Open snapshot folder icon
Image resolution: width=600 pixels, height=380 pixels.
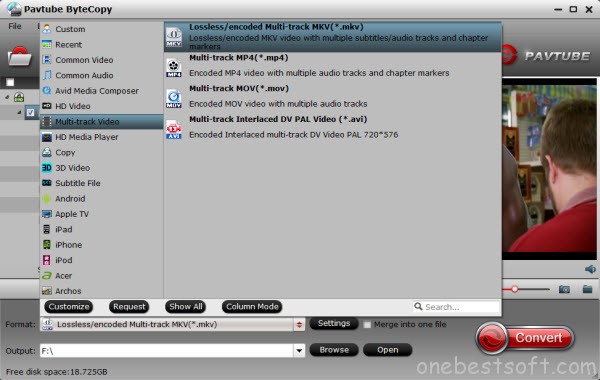coord(587,289)
